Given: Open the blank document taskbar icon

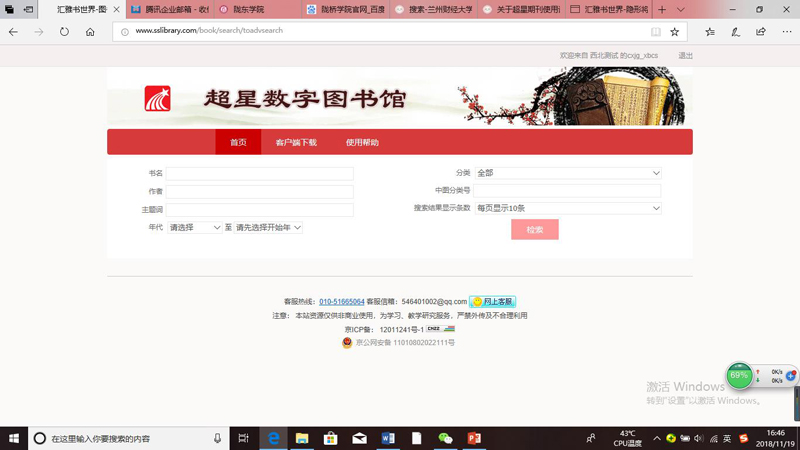Looking at the screenshot, I should pyautogui.click(x=417, y=438).
